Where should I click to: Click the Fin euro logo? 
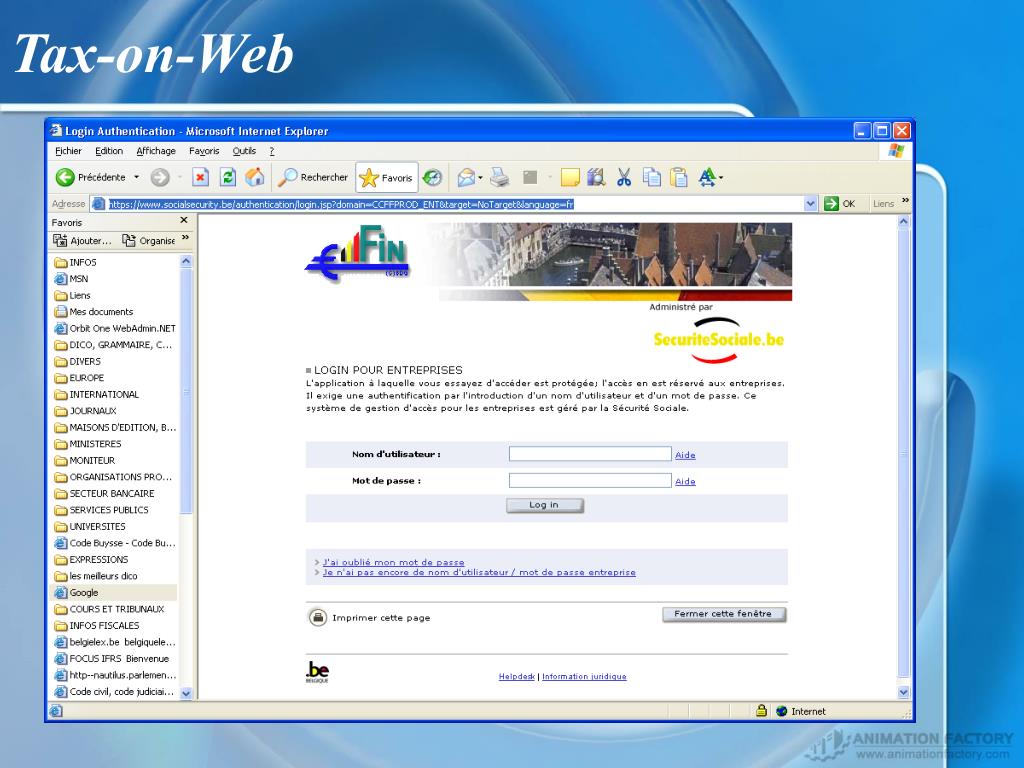pyautogui.click(x=357, y=253)
